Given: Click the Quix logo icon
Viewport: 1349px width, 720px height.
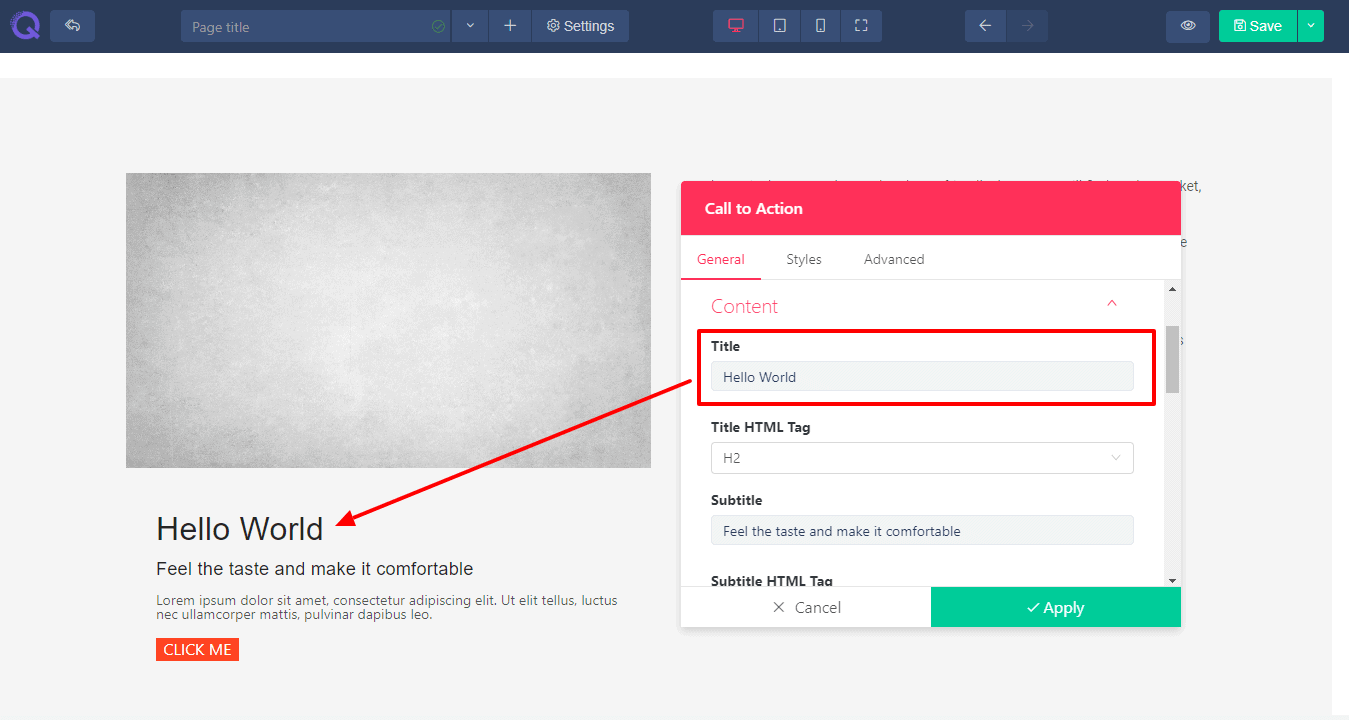Looking at the screenshot, I should tap(25, 25).
